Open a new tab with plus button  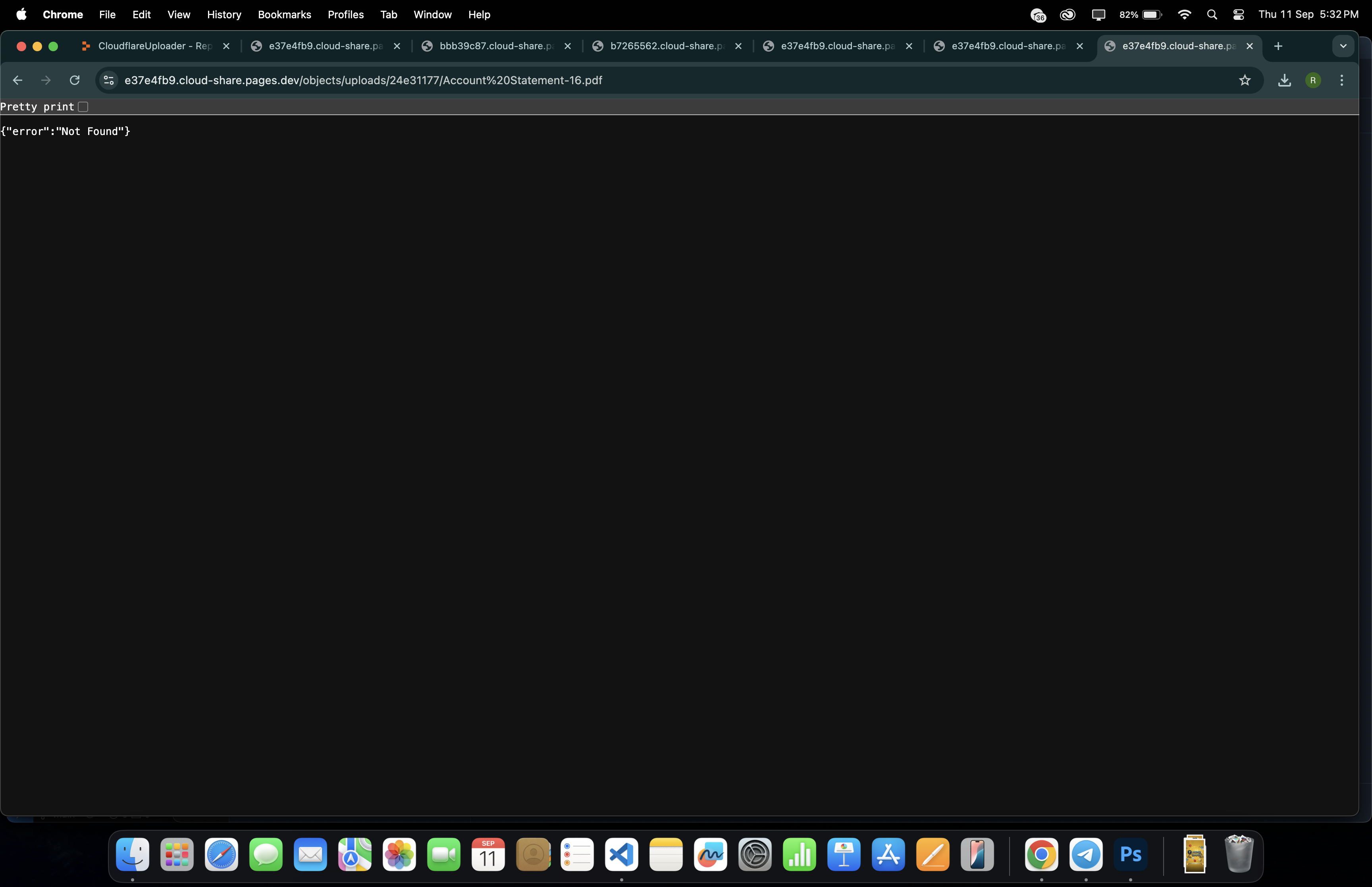click(x=1278, y=46)
